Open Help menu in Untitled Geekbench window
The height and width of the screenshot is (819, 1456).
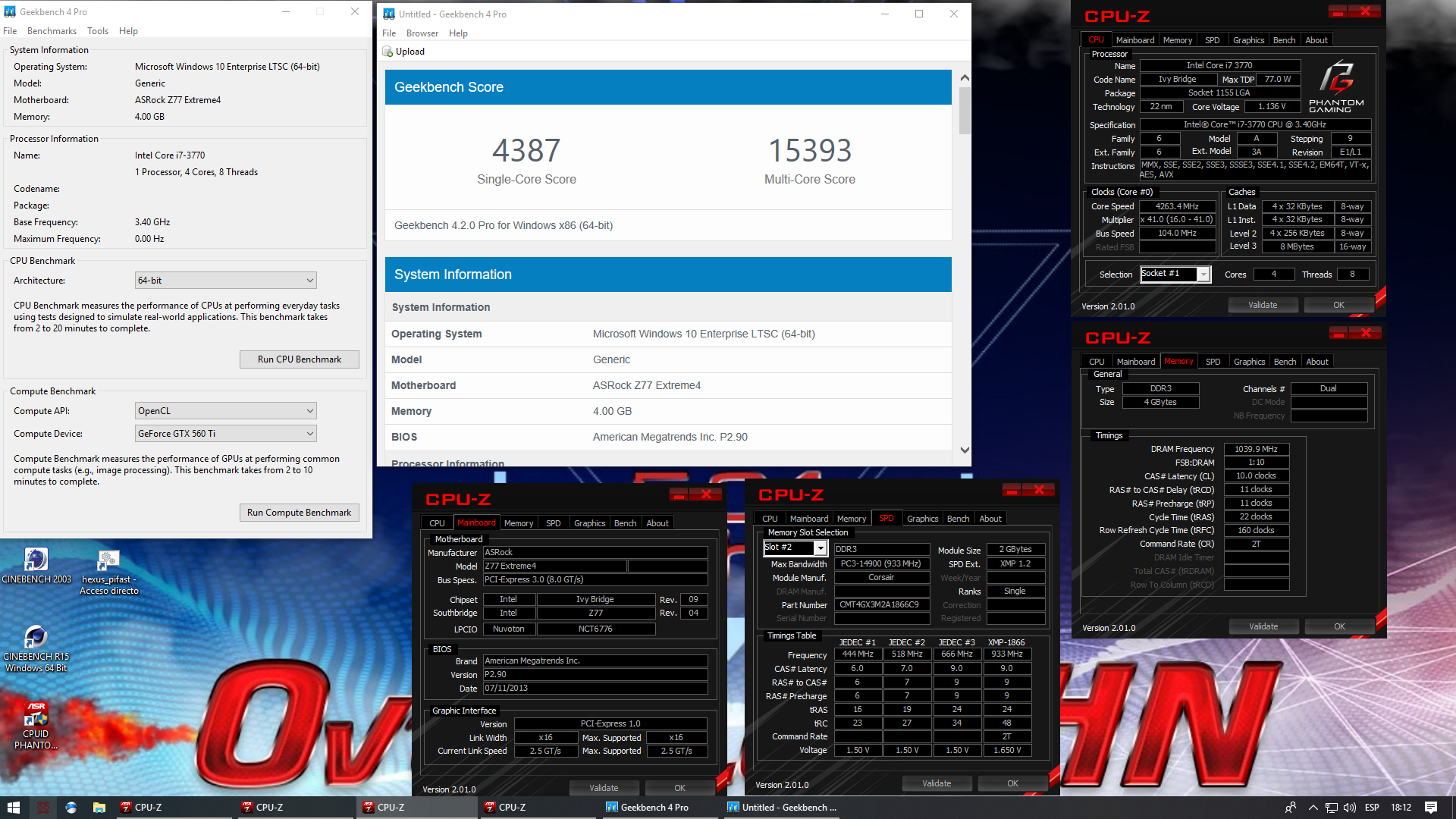[x=458, y=33]
